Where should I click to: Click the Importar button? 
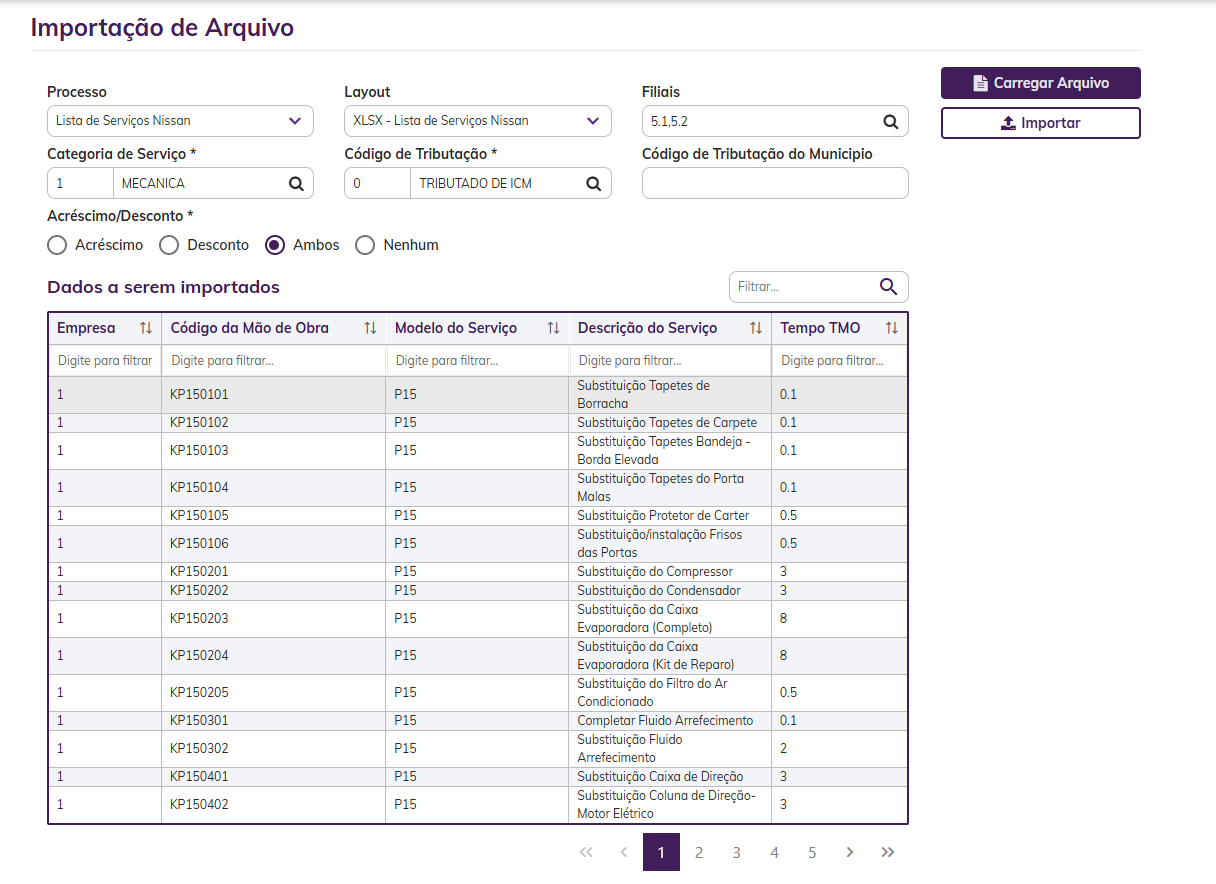tap(1040, 123)
